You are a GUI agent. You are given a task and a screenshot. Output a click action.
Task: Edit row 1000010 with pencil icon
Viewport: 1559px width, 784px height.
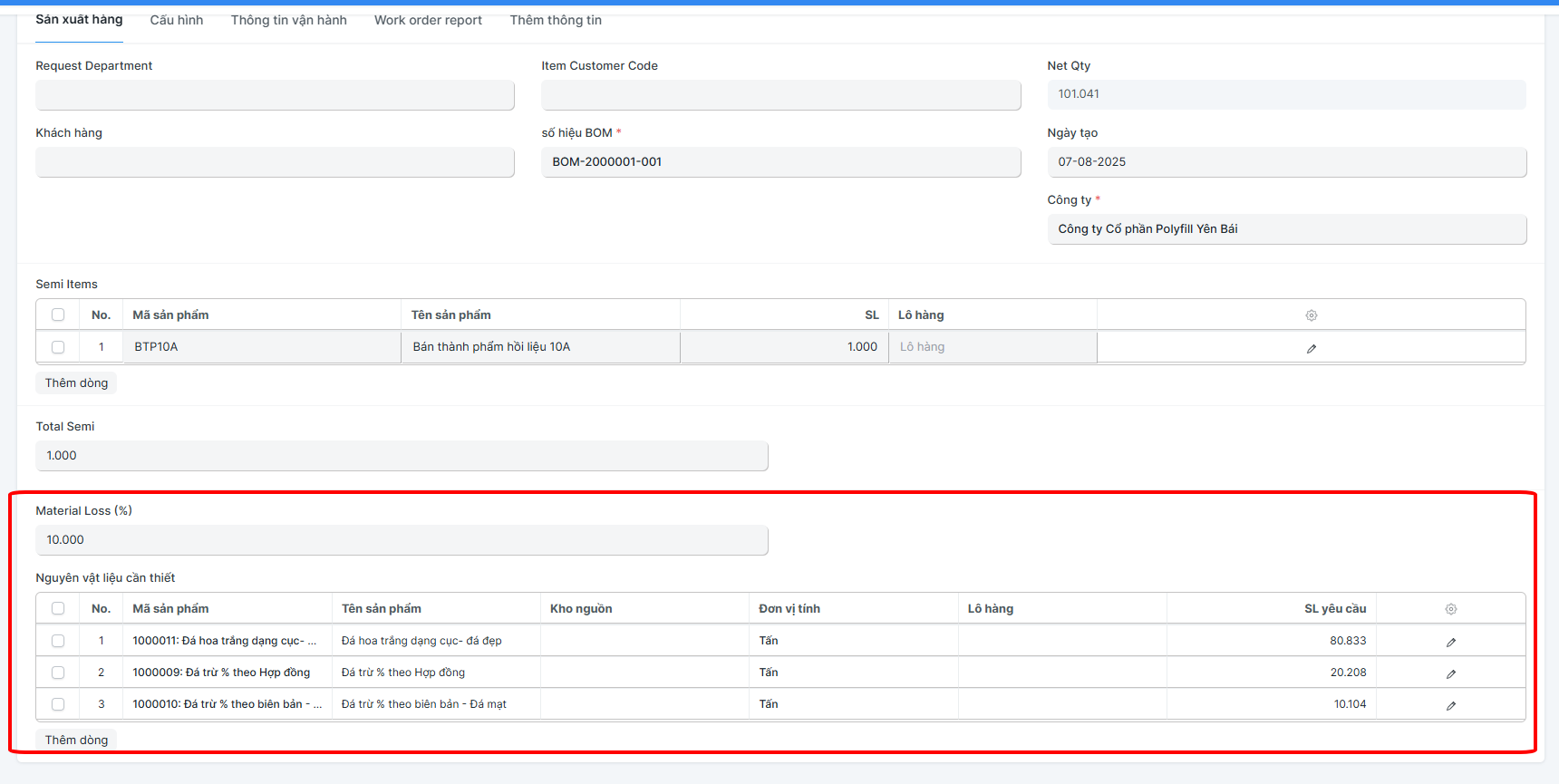[x=1450, y=705]
